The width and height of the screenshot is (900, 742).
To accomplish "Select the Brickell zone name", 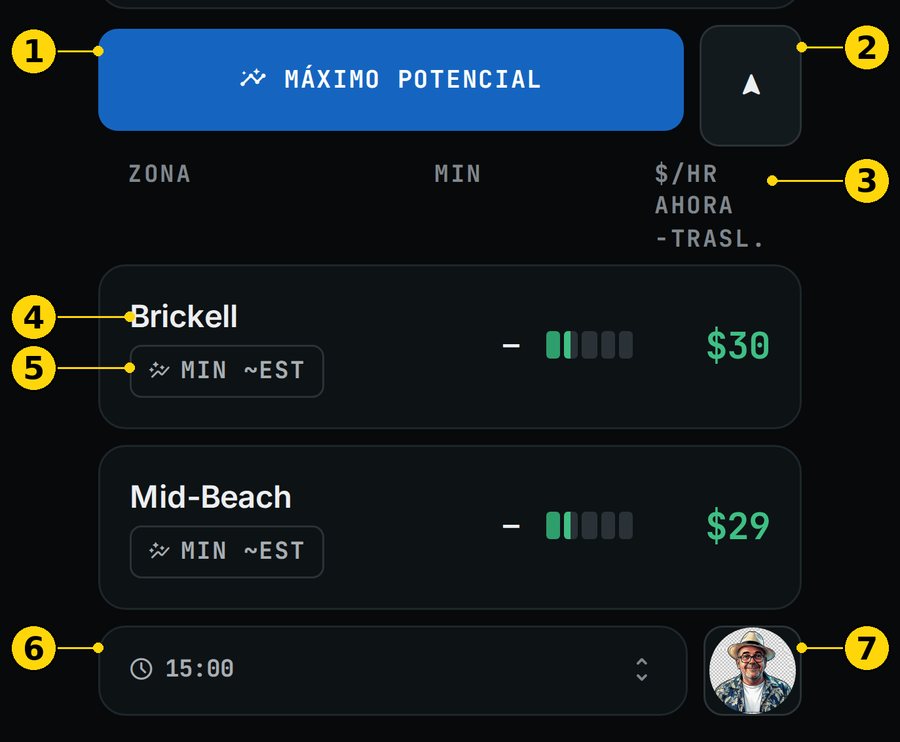I will pos(184,316).
